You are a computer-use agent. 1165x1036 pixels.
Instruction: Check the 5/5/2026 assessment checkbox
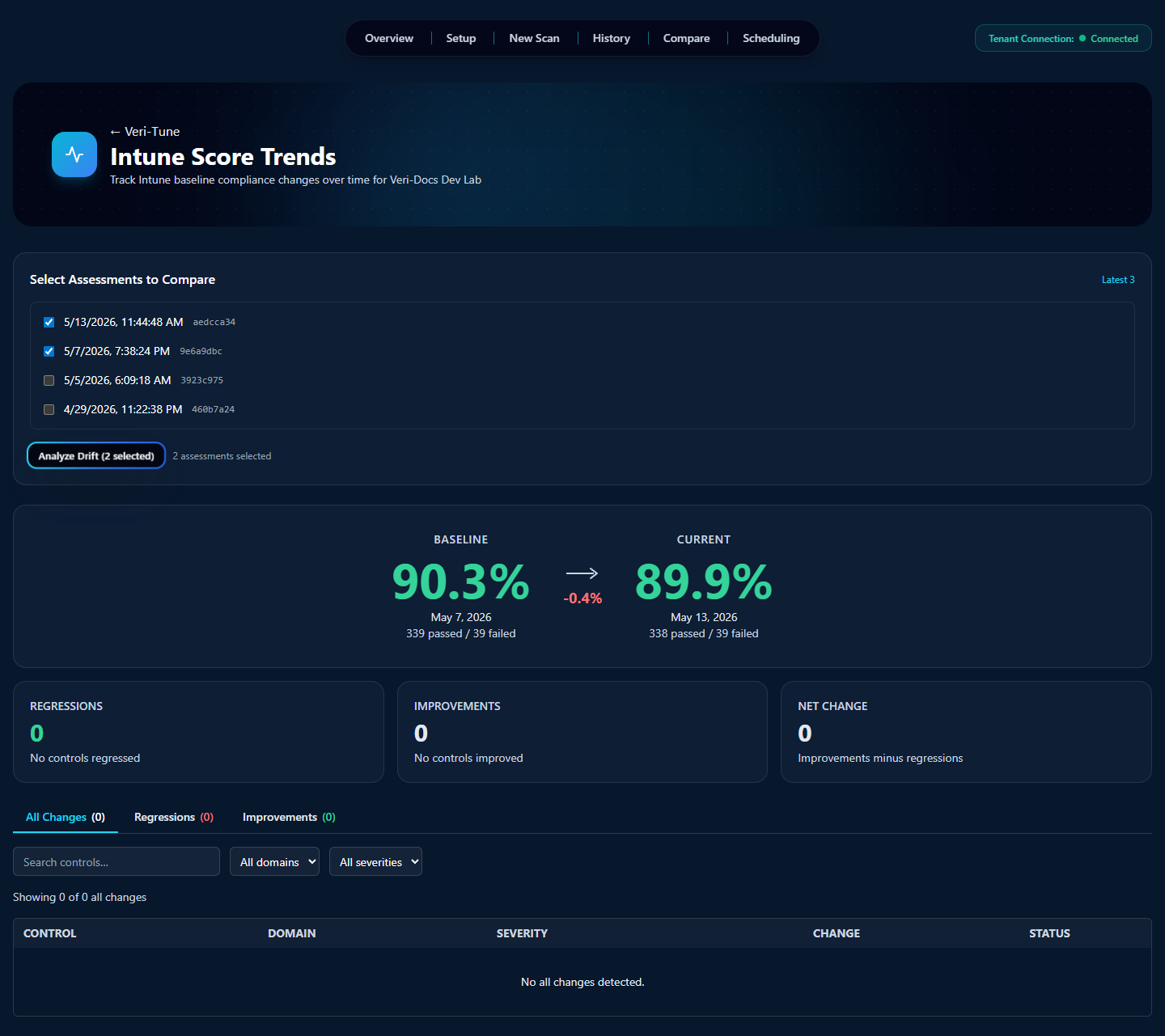coord(49,380)
